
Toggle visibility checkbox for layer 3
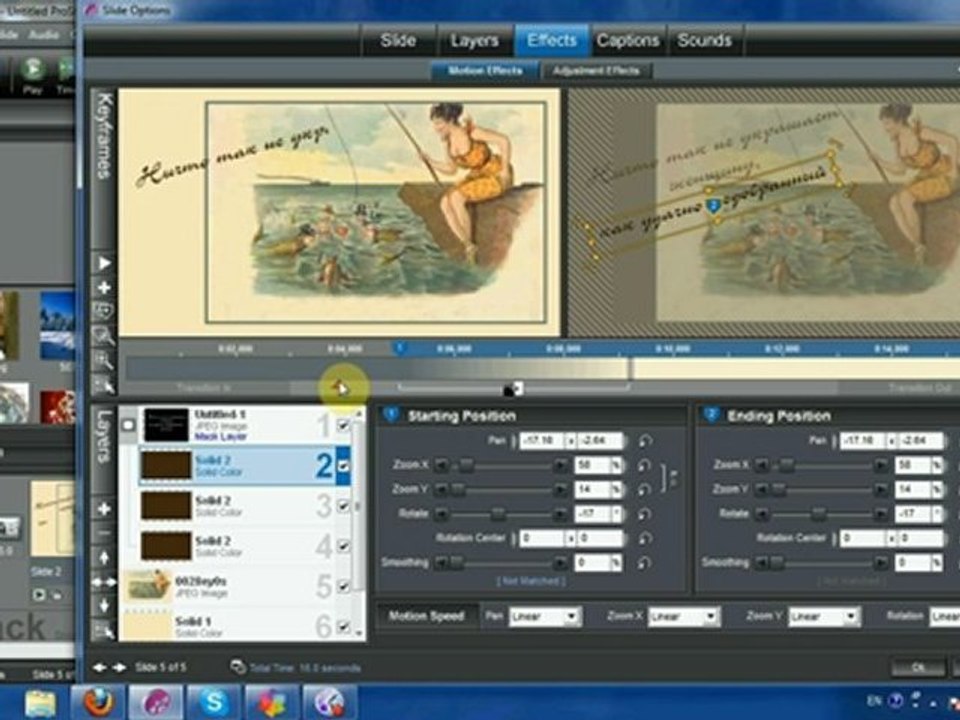tap(343, 506)
